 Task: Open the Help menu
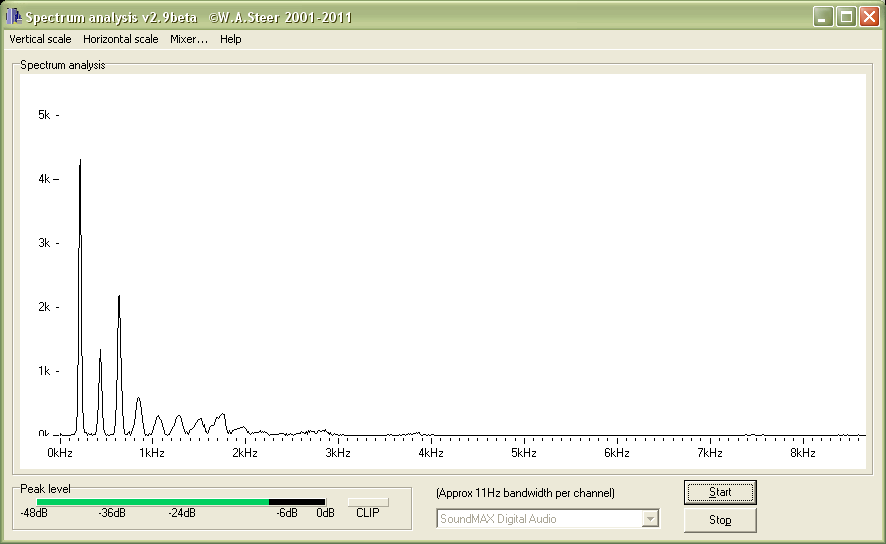coord(231,39)
